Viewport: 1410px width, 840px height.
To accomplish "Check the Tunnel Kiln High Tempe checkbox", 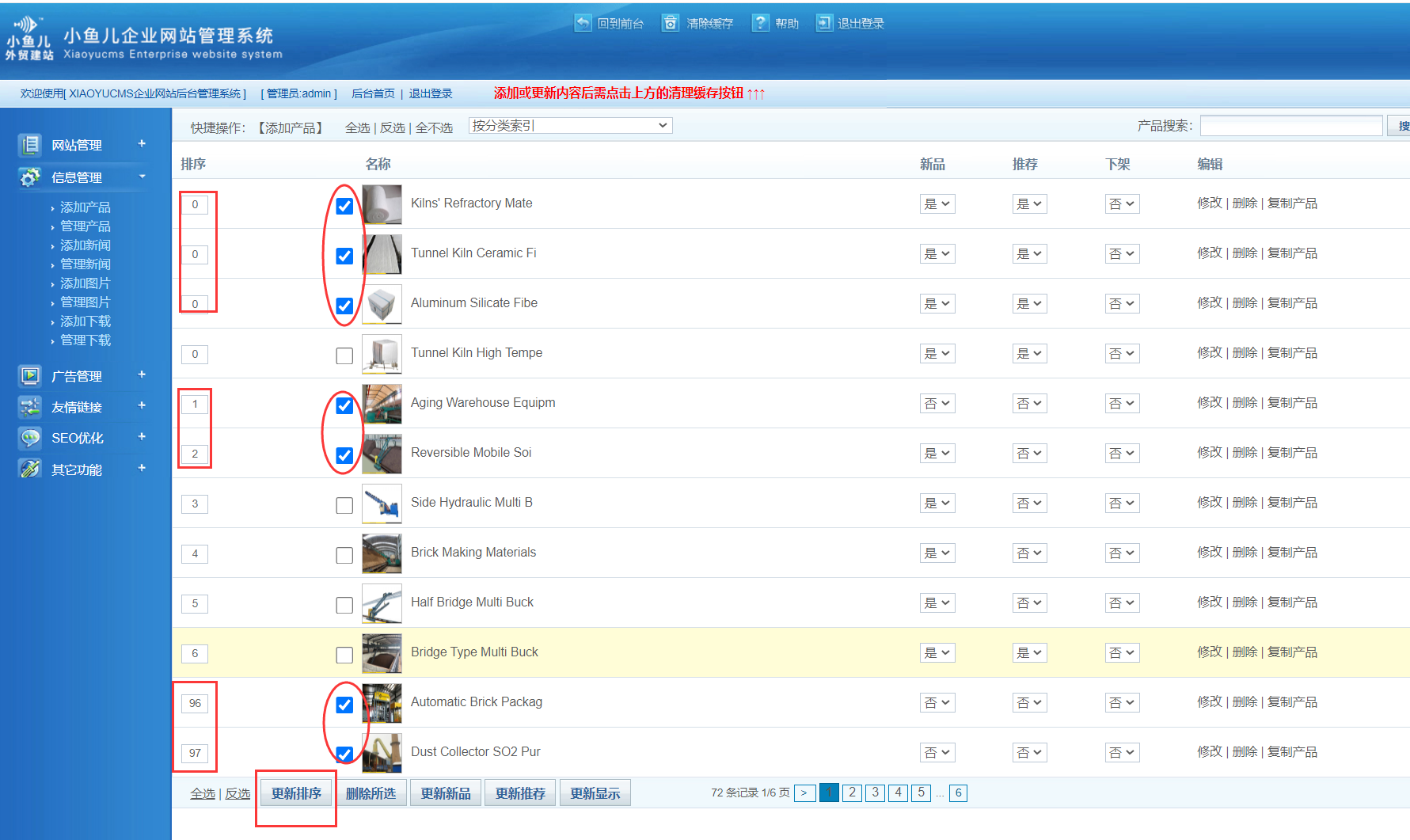I will (344, 355).
